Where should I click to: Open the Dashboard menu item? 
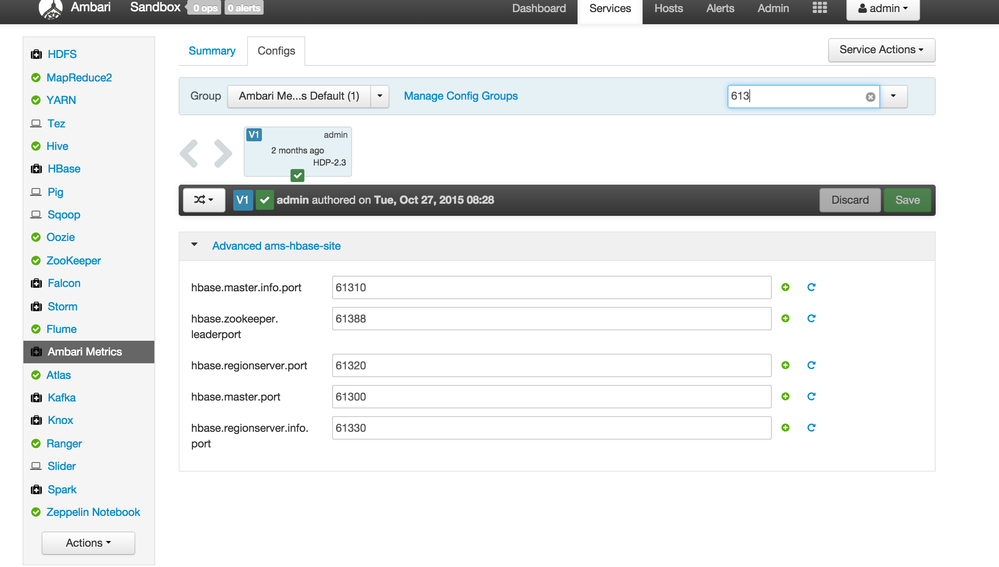(539, 8)
